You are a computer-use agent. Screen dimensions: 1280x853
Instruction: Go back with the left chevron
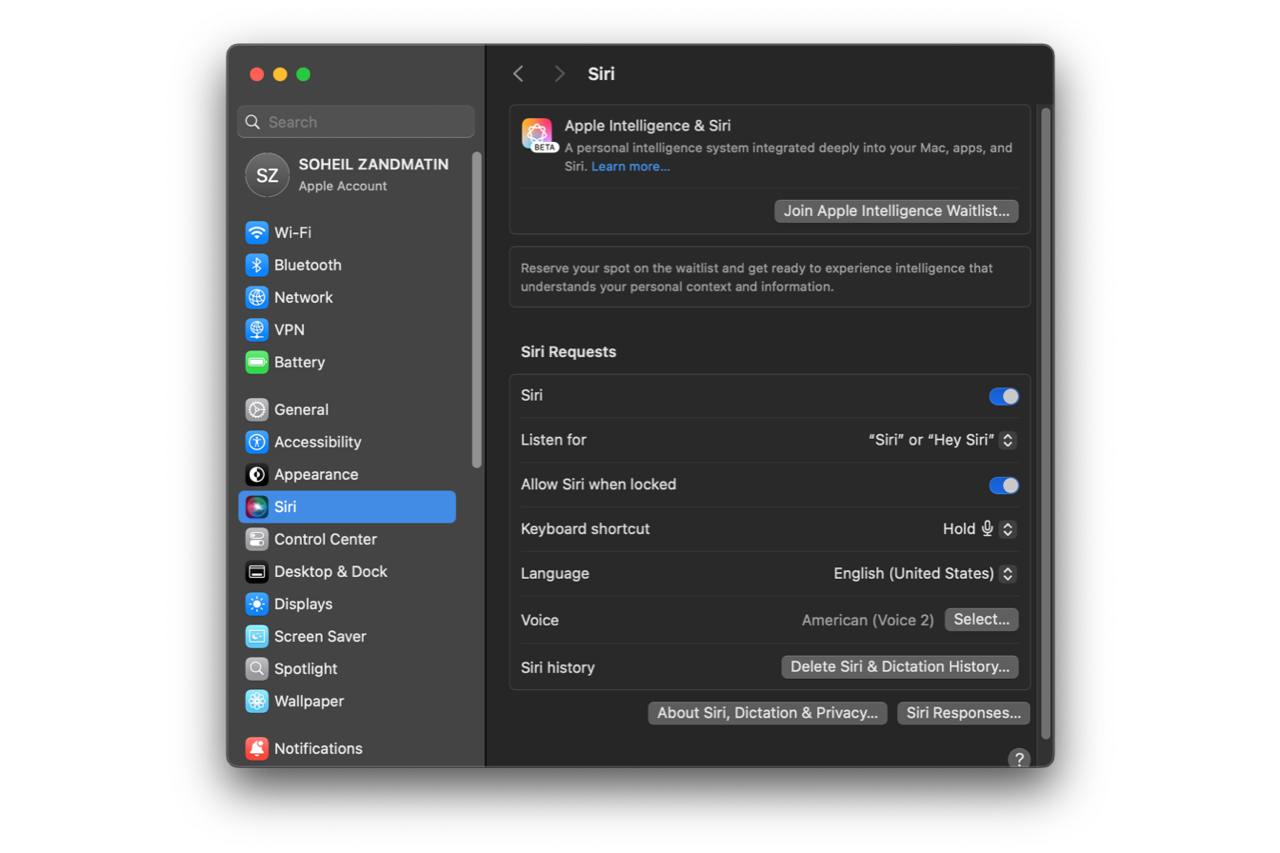pos(518,74)
